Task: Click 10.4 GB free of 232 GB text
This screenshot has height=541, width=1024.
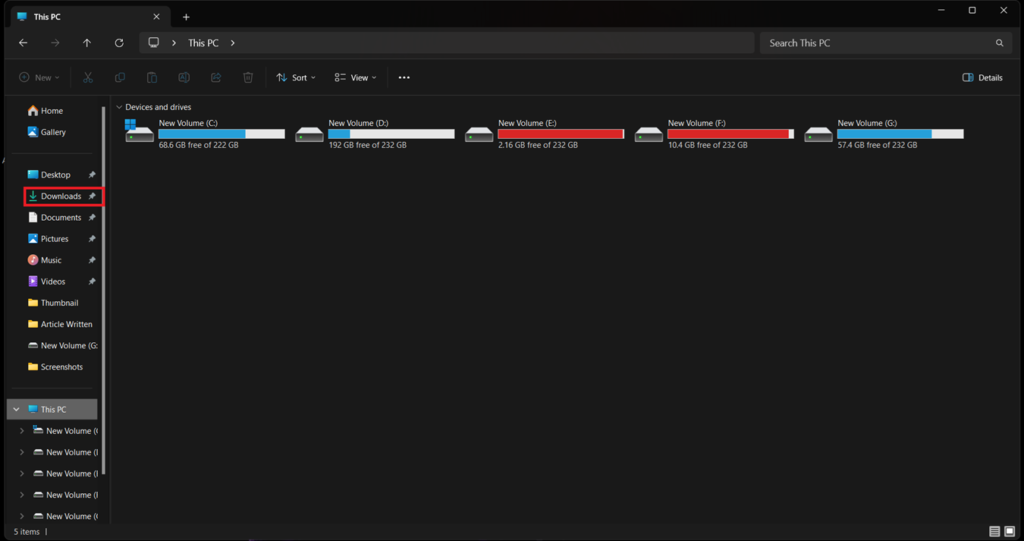Action: tap(708, 145)
